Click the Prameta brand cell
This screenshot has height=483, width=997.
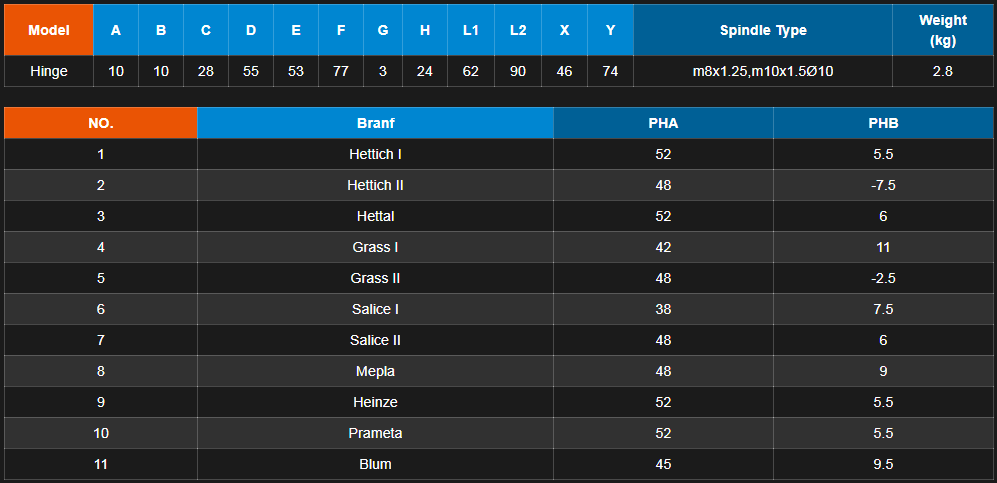point(376,433)
